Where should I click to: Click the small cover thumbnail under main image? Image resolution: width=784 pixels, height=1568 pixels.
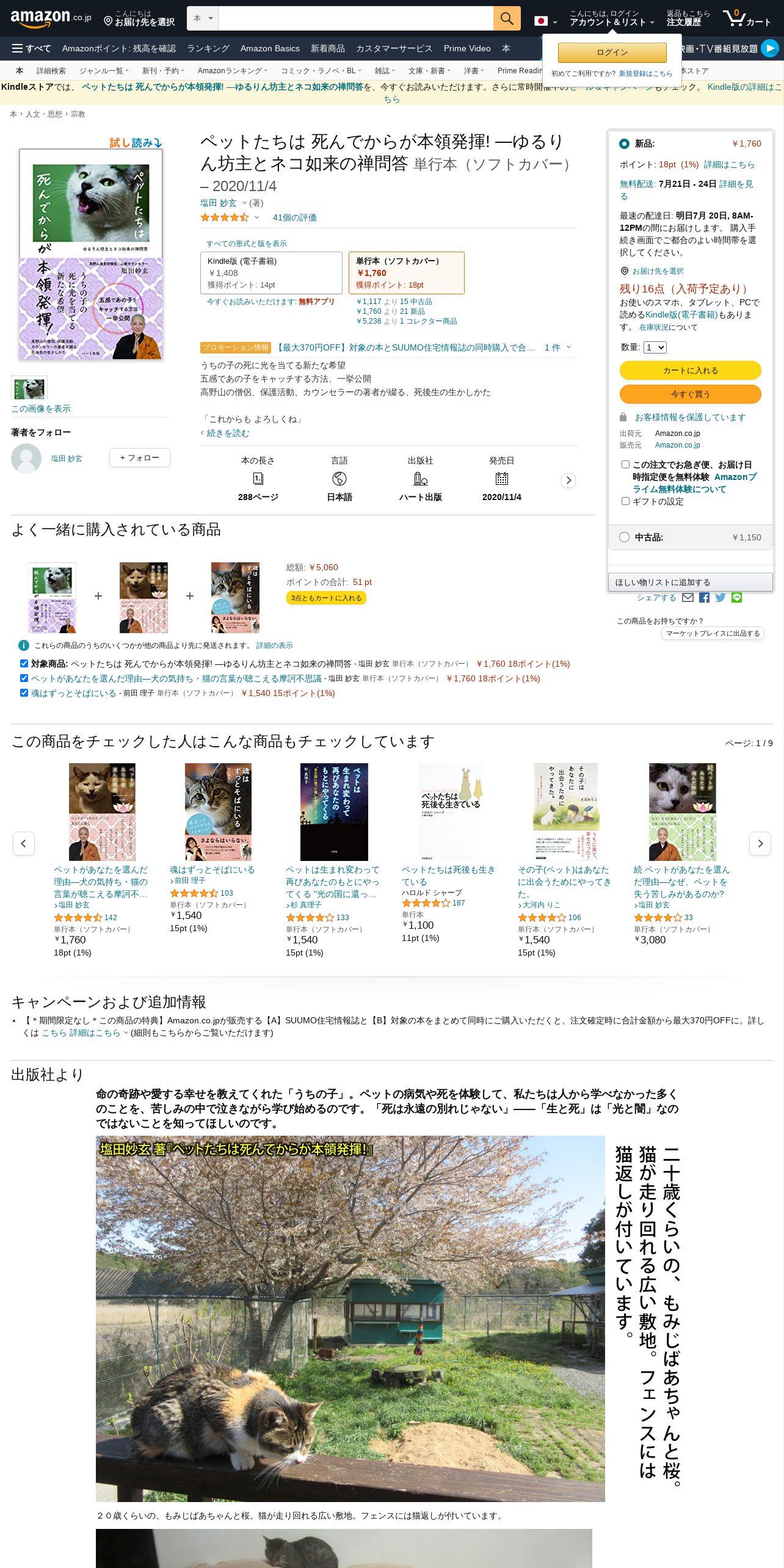click(x=29, y=388)
